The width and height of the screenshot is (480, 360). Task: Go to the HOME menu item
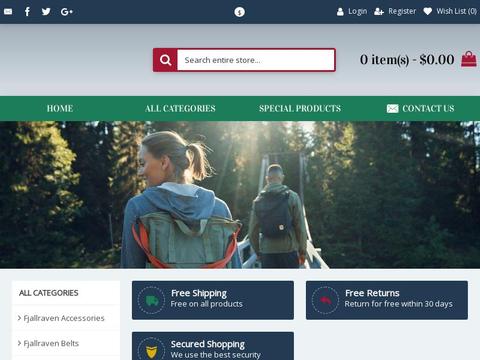coord(60,108)
